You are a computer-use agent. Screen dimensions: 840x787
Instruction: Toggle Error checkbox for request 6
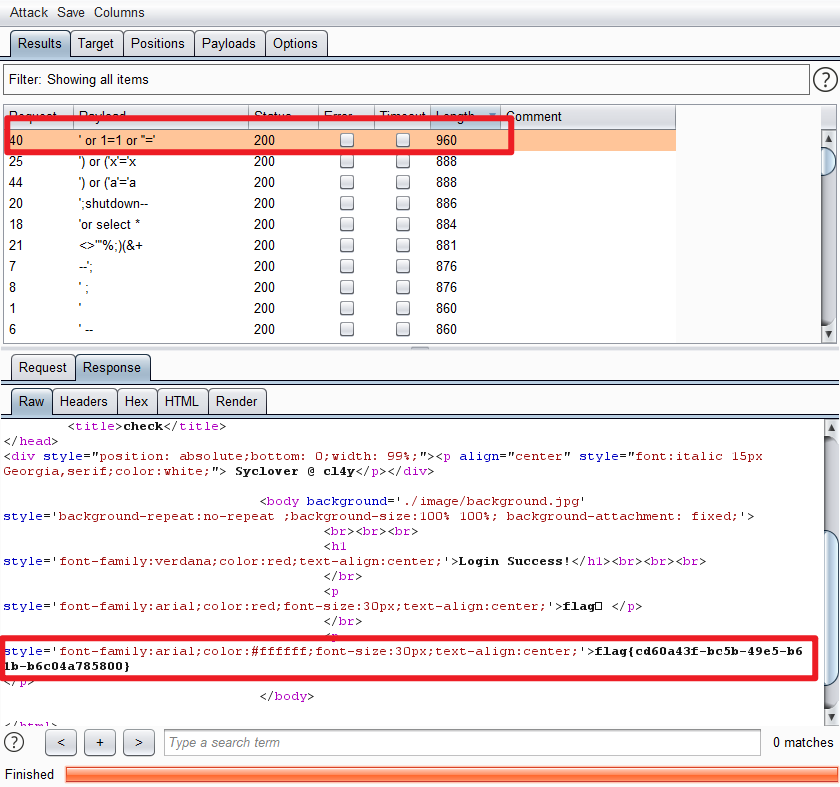pyautogui.click(x=347, y=329)
